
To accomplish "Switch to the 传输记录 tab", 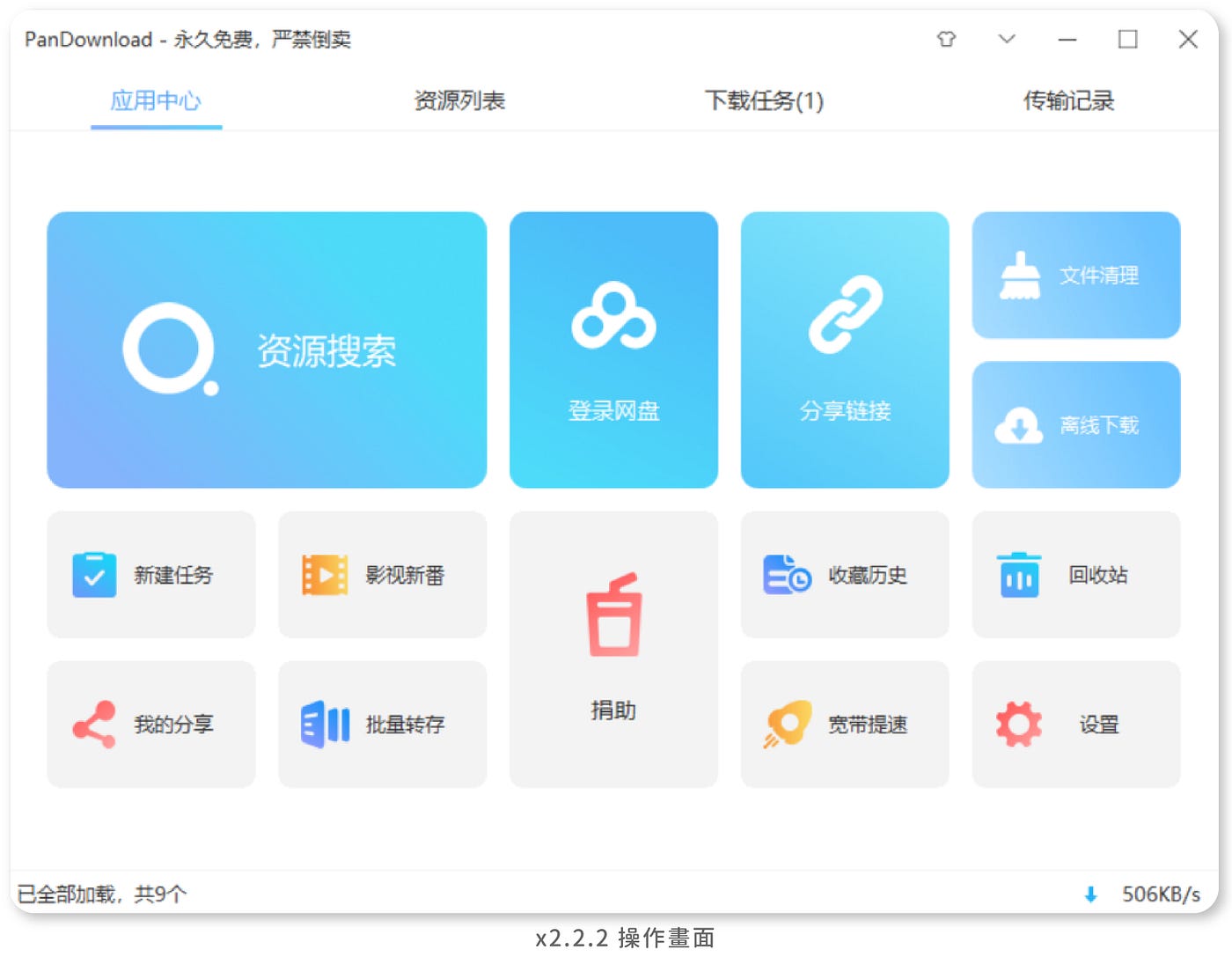I will (1068, 100).
